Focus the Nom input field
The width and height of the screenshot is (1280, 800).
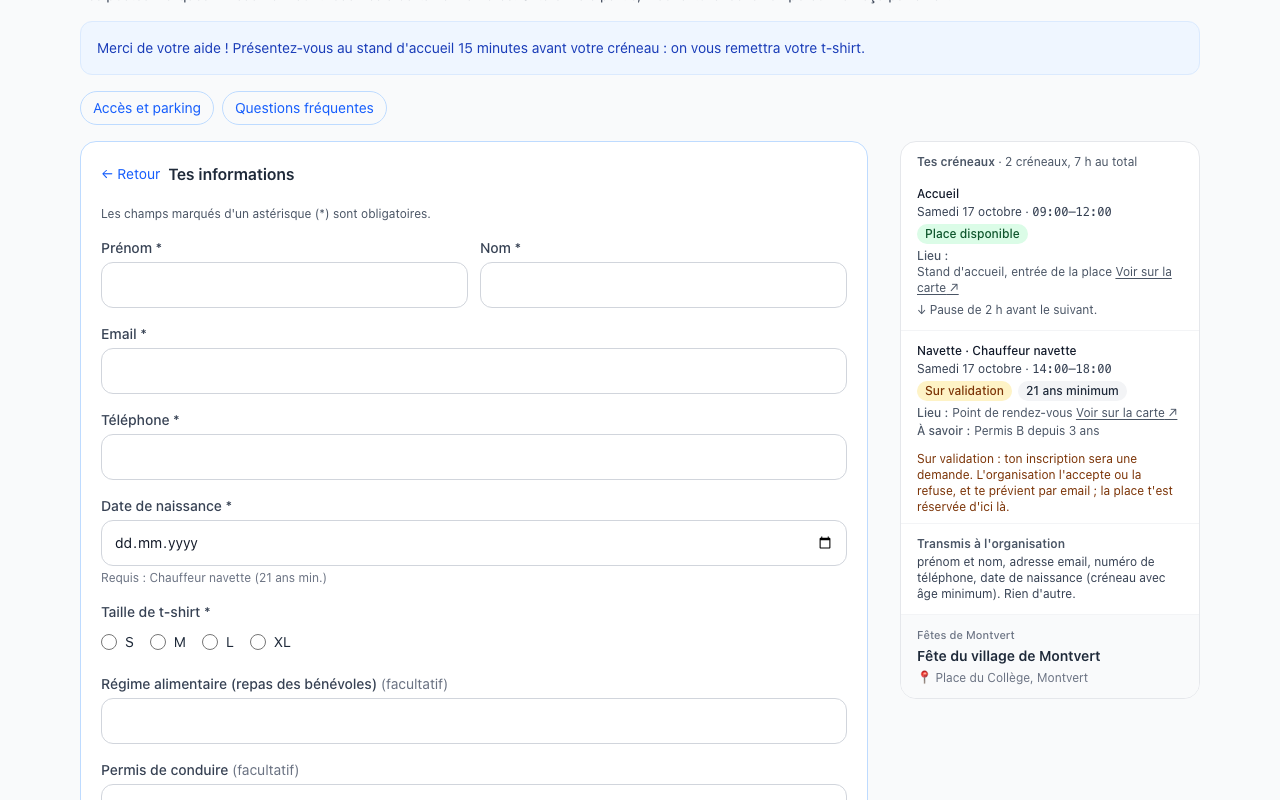point(663,285)
